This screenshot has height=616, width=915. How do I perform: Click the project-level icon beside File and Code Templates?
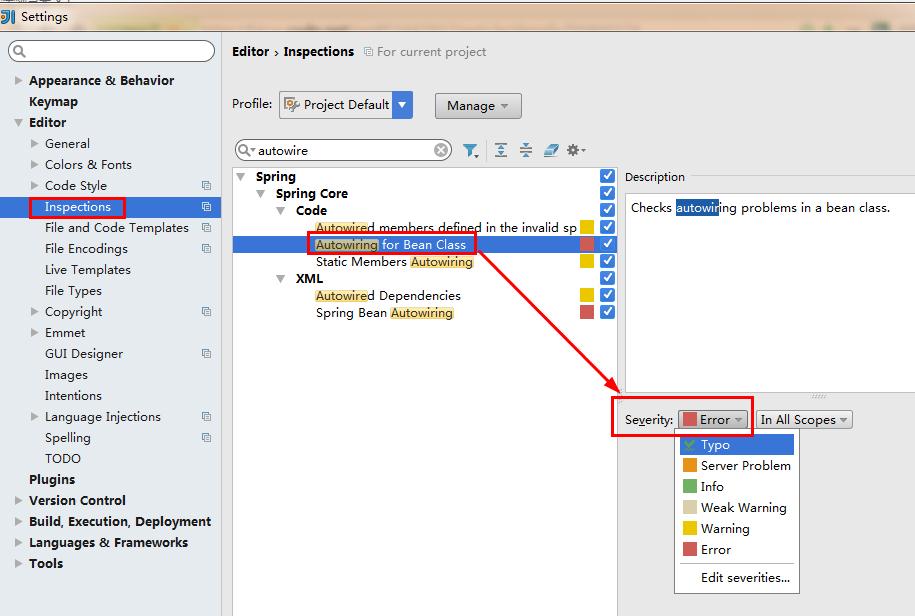206,228
